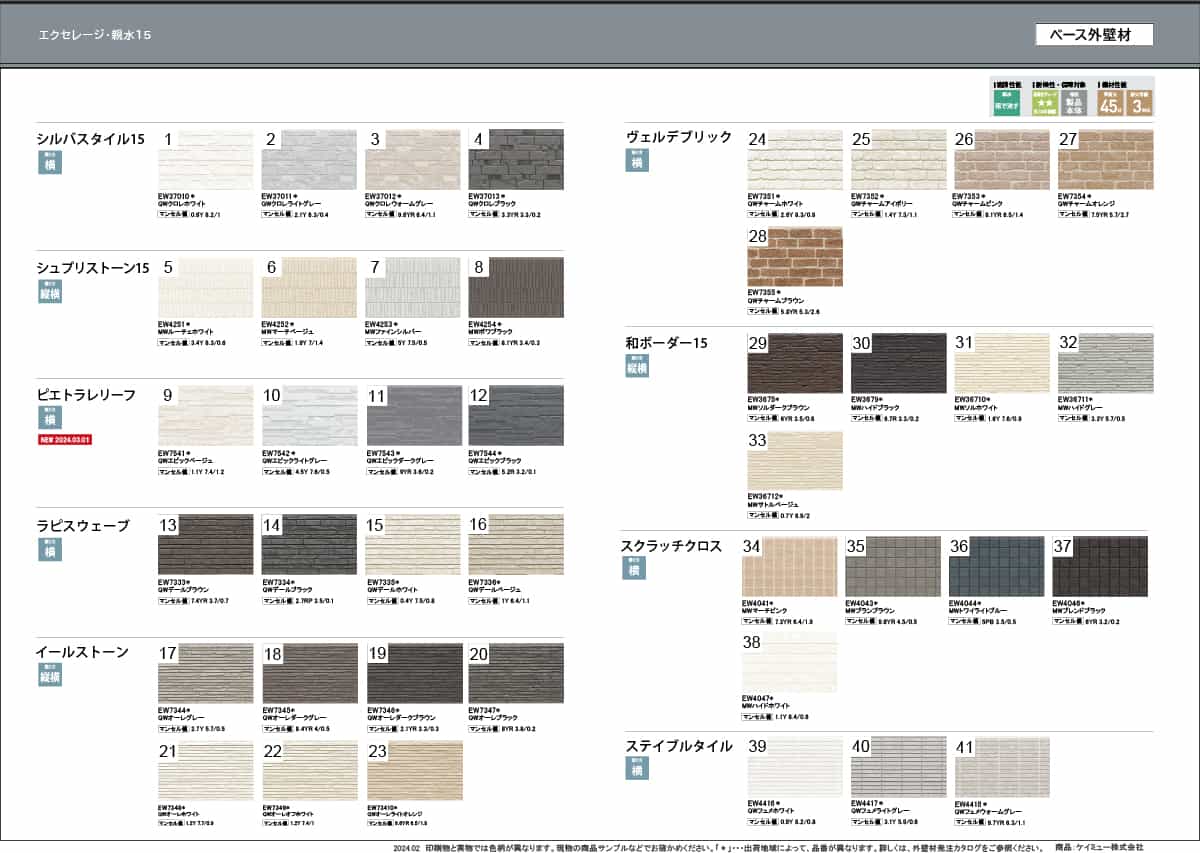Viewport: 1200px width, 853px height.
Task: Click the 縦横 badge under シュプリストーン15
Action: (x=49, y=292)
